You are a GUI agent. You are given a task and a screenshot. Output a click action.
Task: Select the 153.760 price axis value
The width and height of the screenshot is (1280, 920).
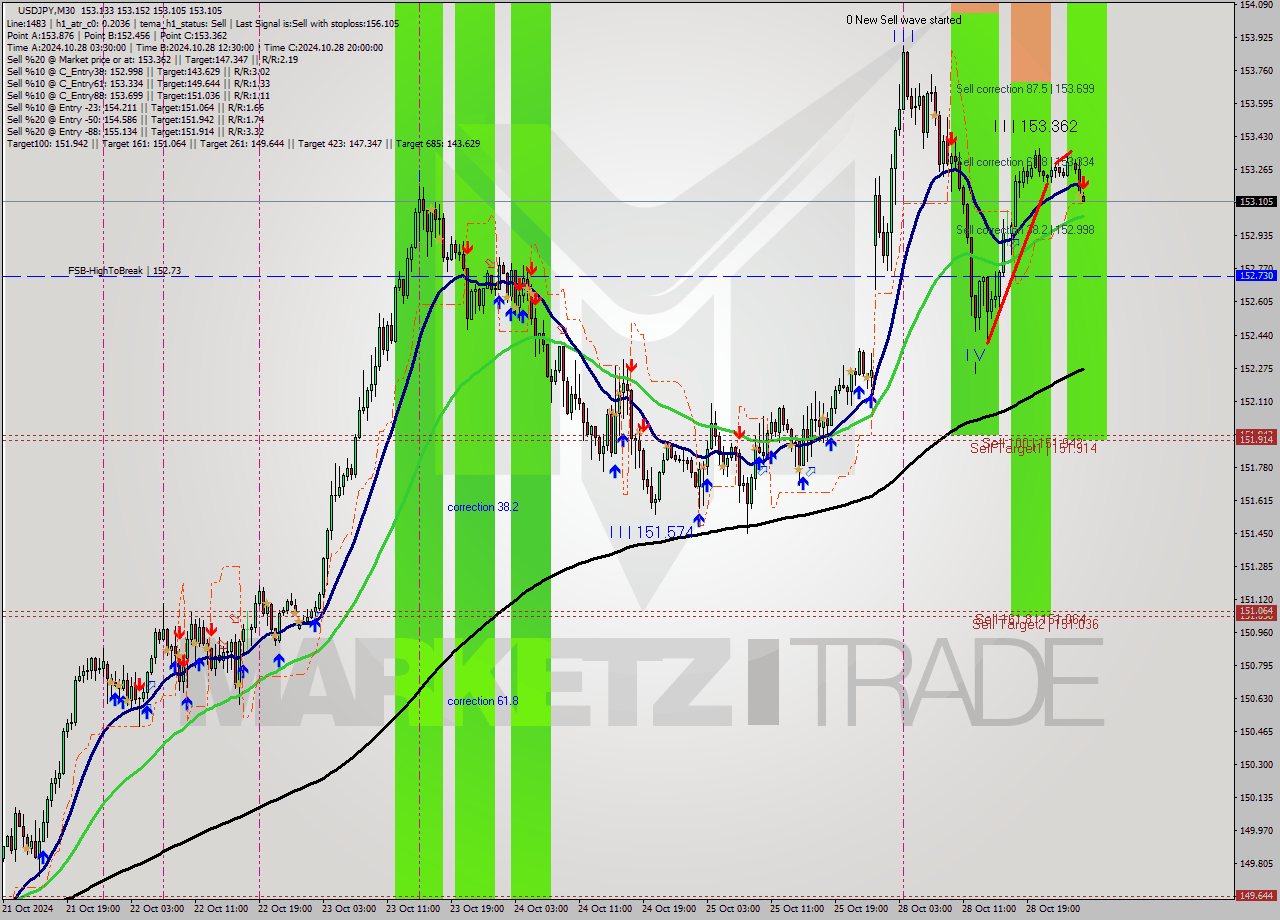[x=1256, y=71]
